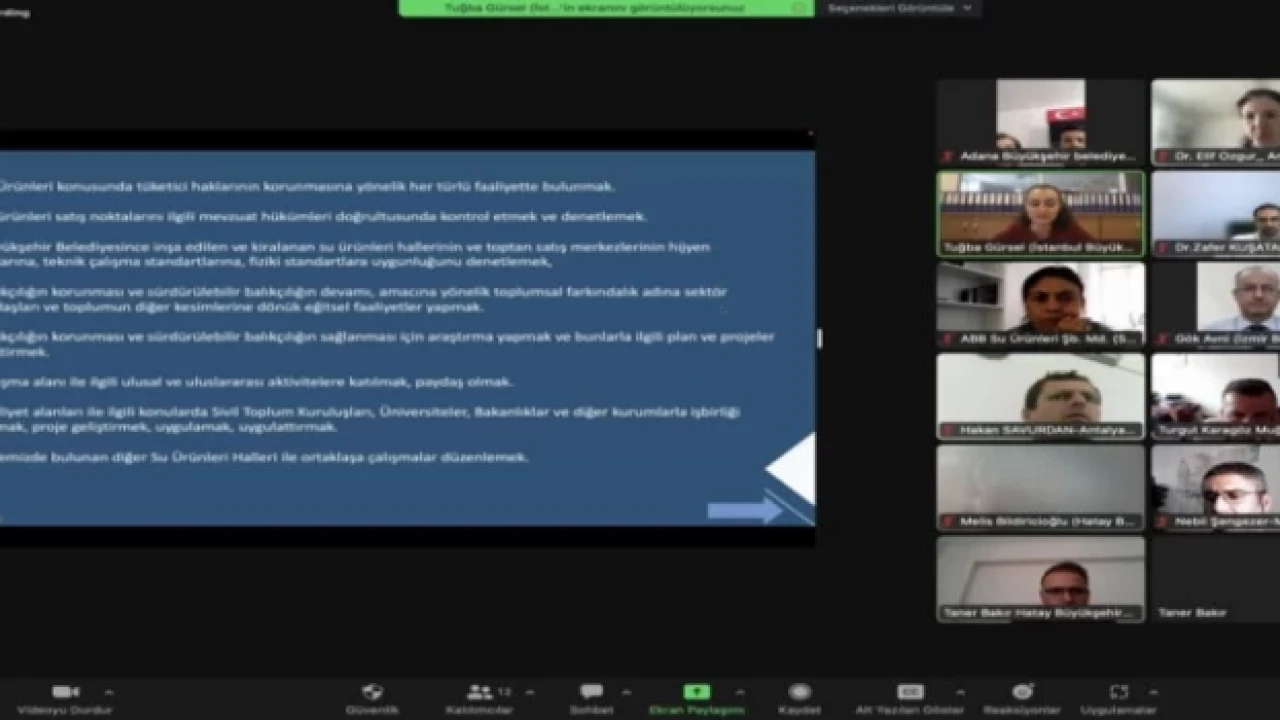Image resolution: width=1280 pixels, height=720 pixels.
Task: Select Hakan SAVURDAN's video tile
Action: click(x=1040, y=396)
